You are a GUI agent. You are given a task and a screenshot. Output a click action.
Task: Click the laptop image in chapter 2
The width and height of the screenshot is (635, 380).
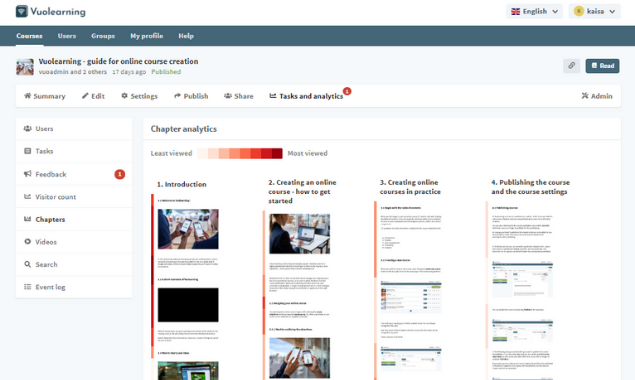(x=300, y=234)
